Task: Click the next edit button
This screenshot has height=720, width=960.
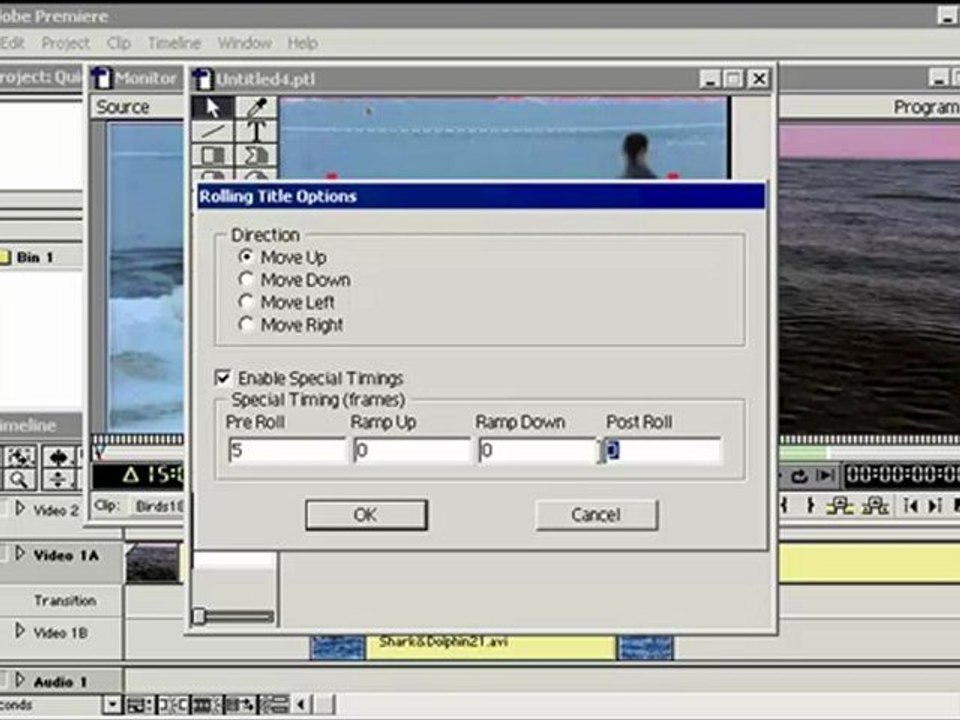Action: 935,506
